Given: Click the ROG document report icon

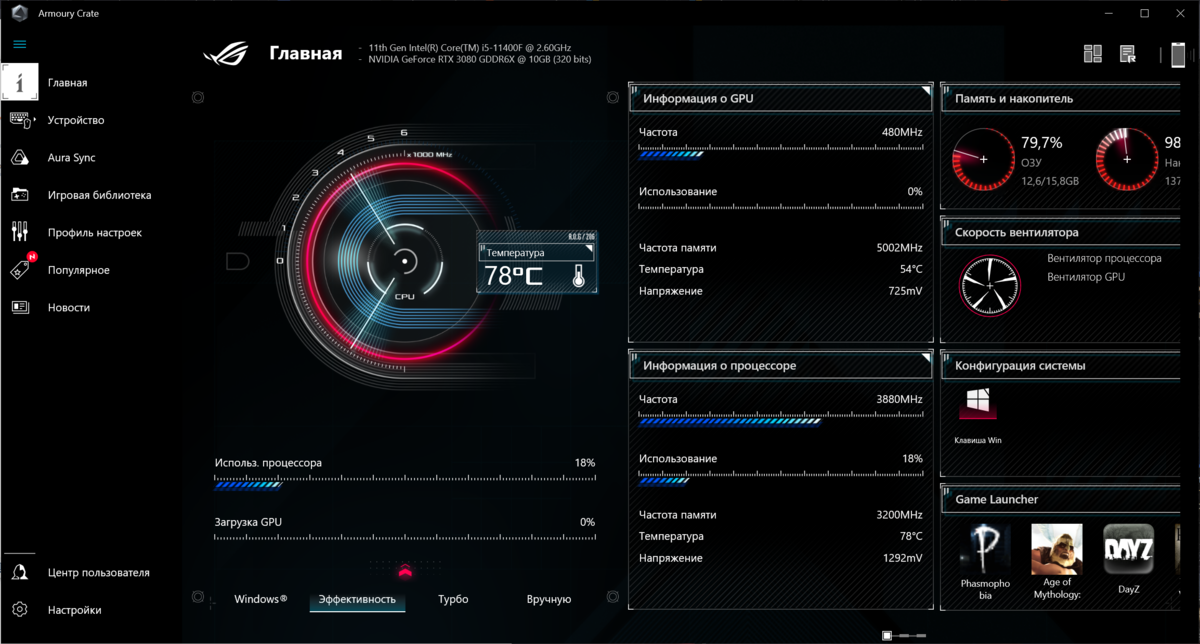Looking at the screenshot, I should (x=1128, y=54).
